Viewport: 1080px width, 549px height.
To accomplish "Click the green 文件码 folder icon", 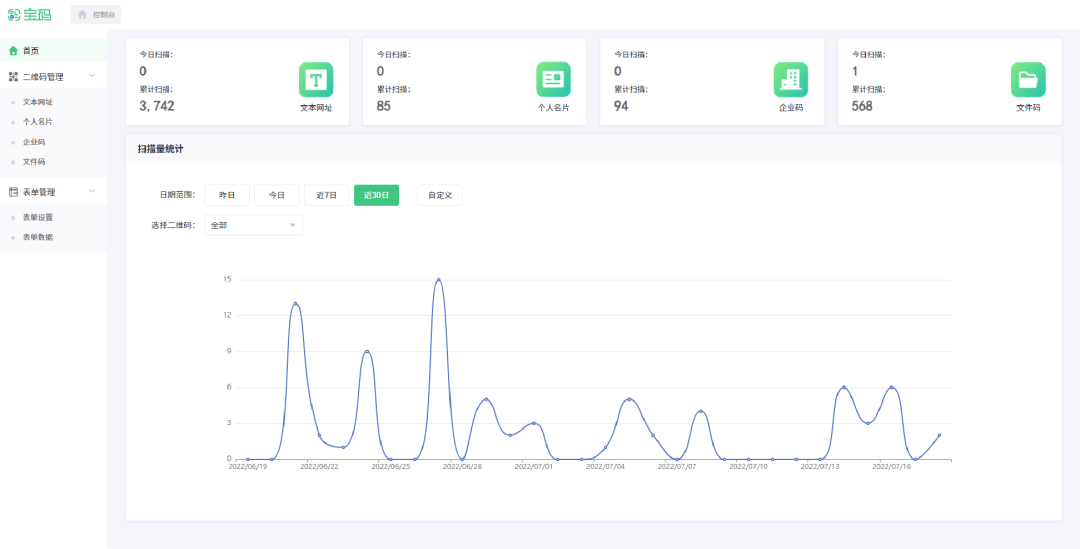I will click(x=1028, y=80).
